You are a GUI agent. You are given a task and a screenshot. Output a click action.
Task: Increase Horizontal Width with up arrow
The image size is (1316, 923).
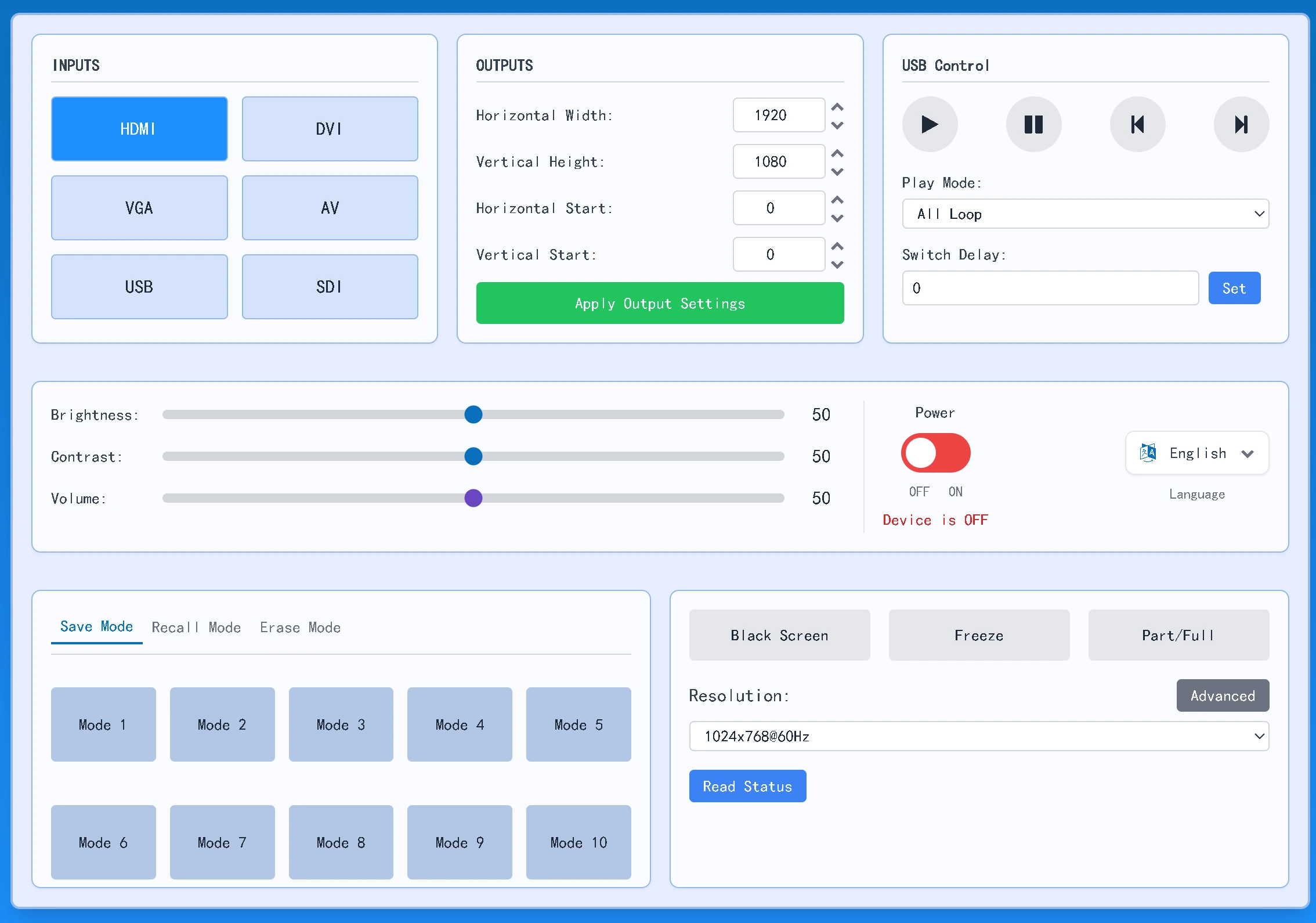point(837,107)
